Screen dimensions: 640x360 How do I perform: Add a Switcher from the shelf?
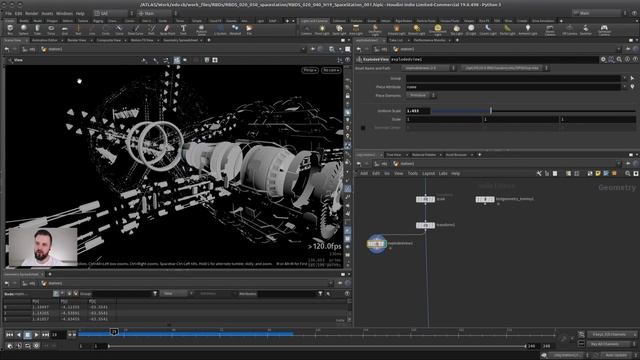tap(585, 29)
